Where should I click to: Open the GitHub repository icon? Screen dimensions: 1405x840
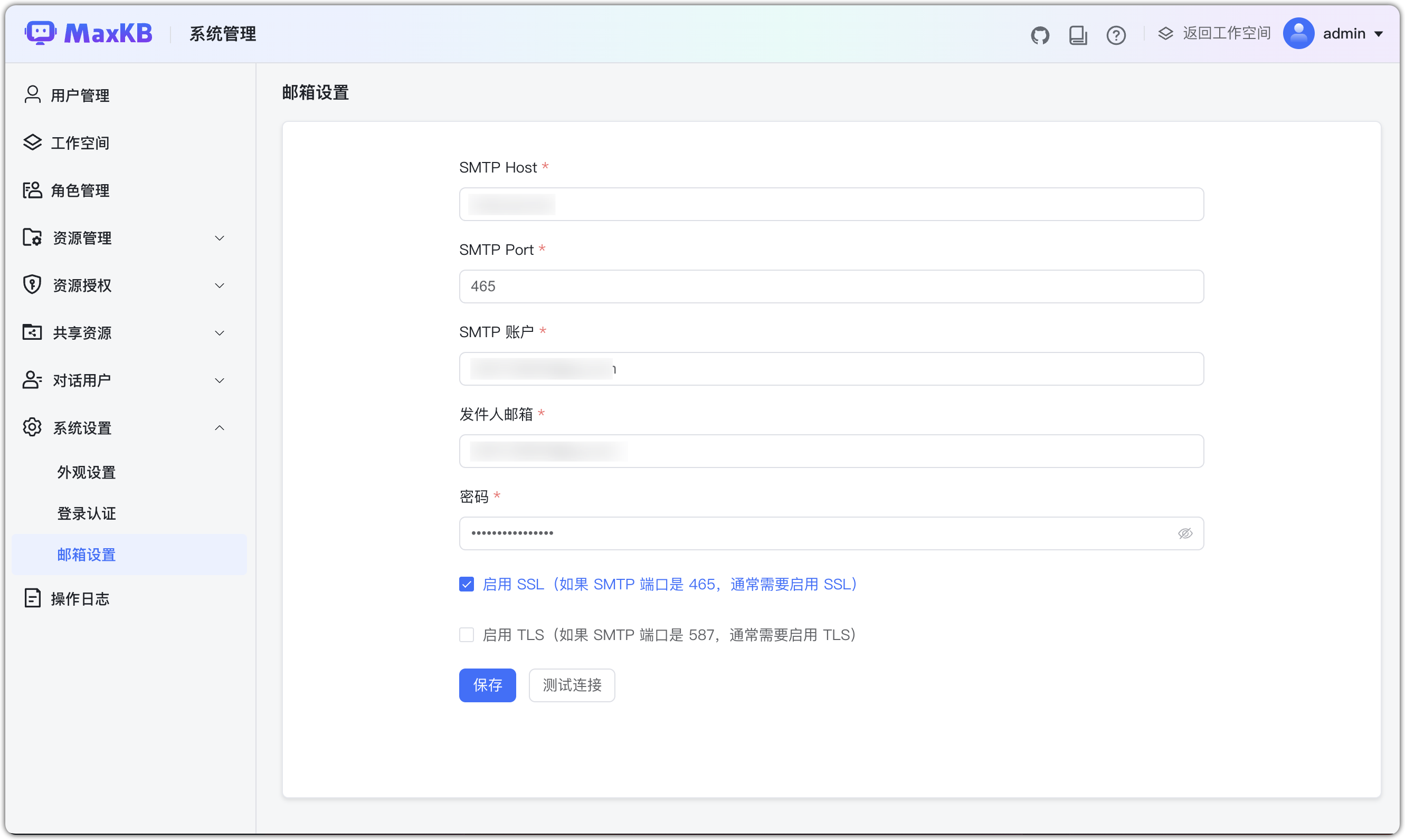coord(1040,35)
